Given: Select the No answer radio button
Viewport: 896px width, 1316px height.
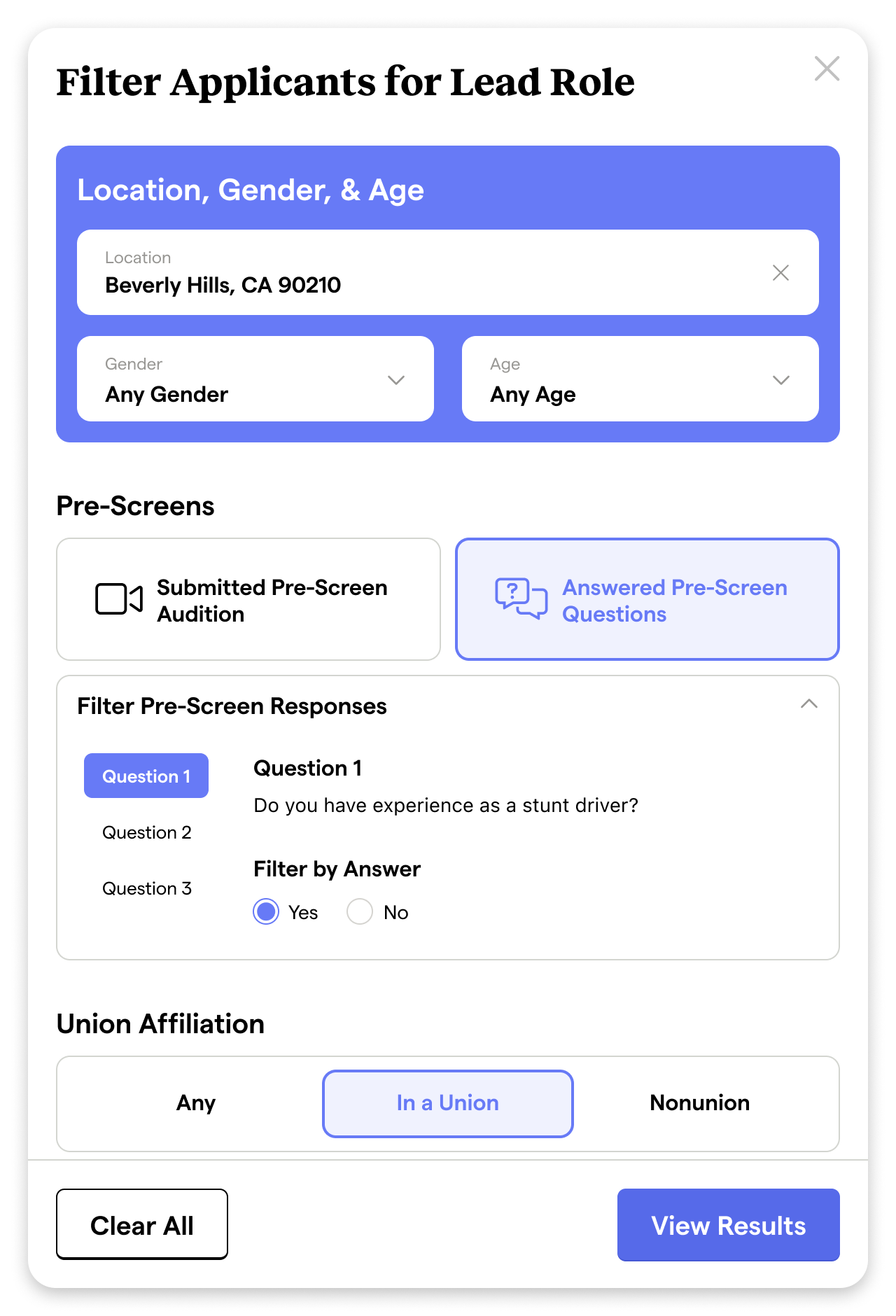Looking at the screenshot, I should [x=360, y=912].
